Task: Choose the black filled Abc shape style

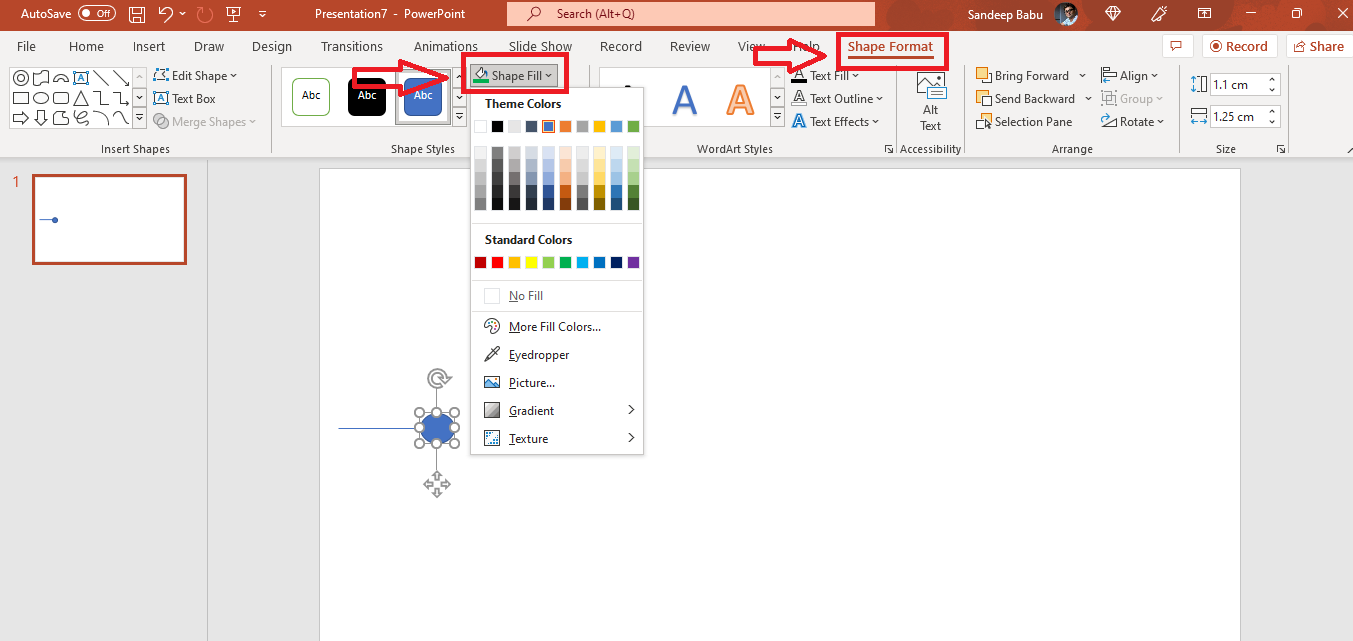Action: click(367, 96)
